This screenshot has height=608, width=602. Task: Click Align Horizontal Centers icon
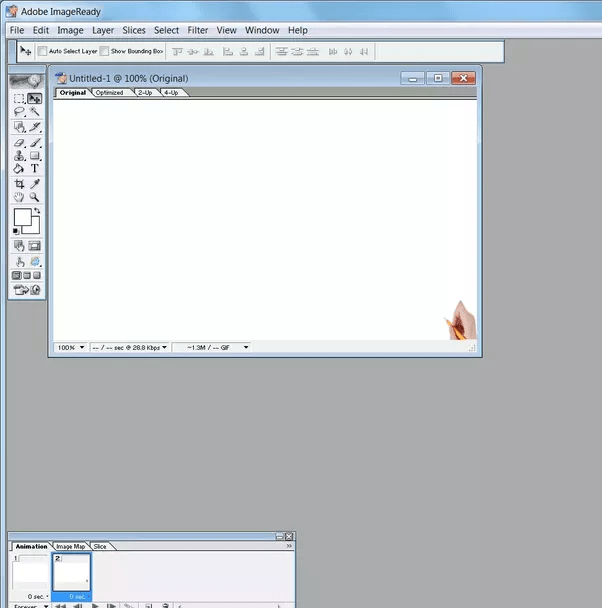pos(244,52)
